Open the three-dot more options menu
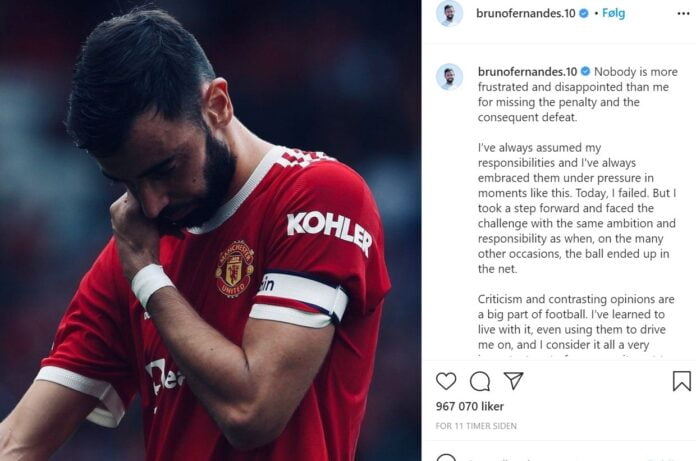Image resolution: width=696 pixels, height=461 pixels. [x=681, y=14]
